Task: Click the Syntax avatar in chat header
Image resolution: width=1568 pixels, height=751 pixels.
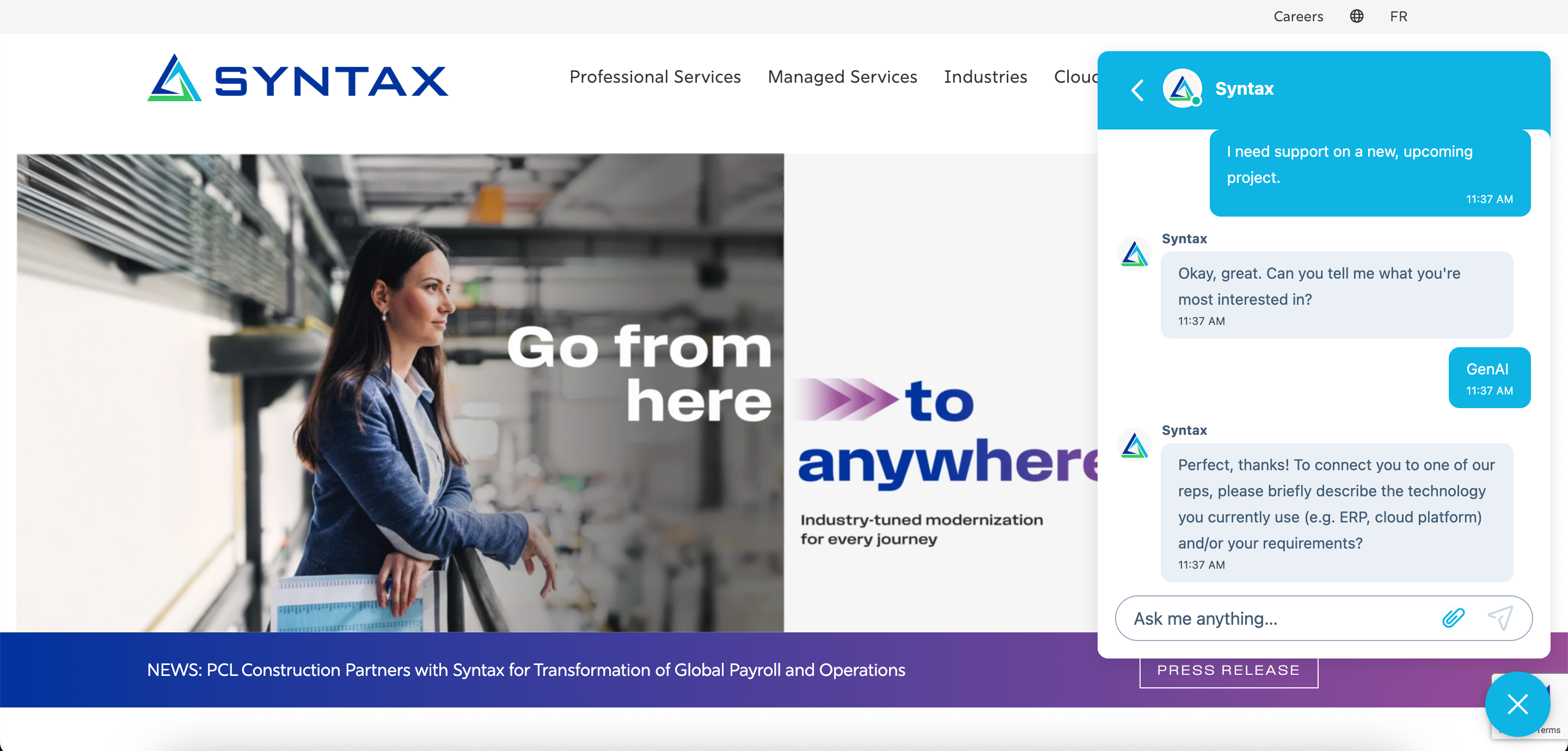Action: (x=1182, y=89)
